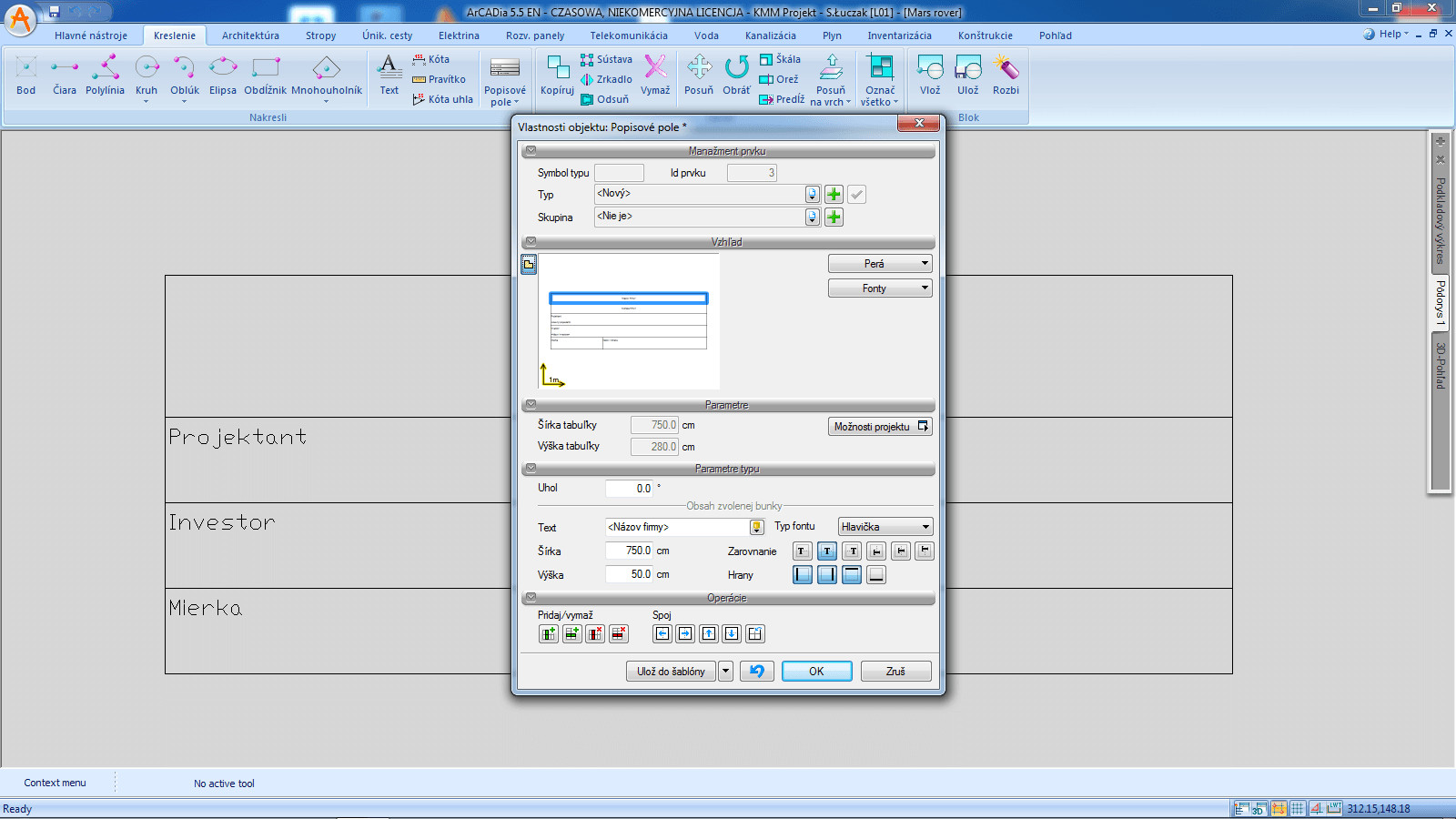This screenshot has width=1456, height=819.
Task: Click the undo arrow button in dialog
Action: click(757, 671)
